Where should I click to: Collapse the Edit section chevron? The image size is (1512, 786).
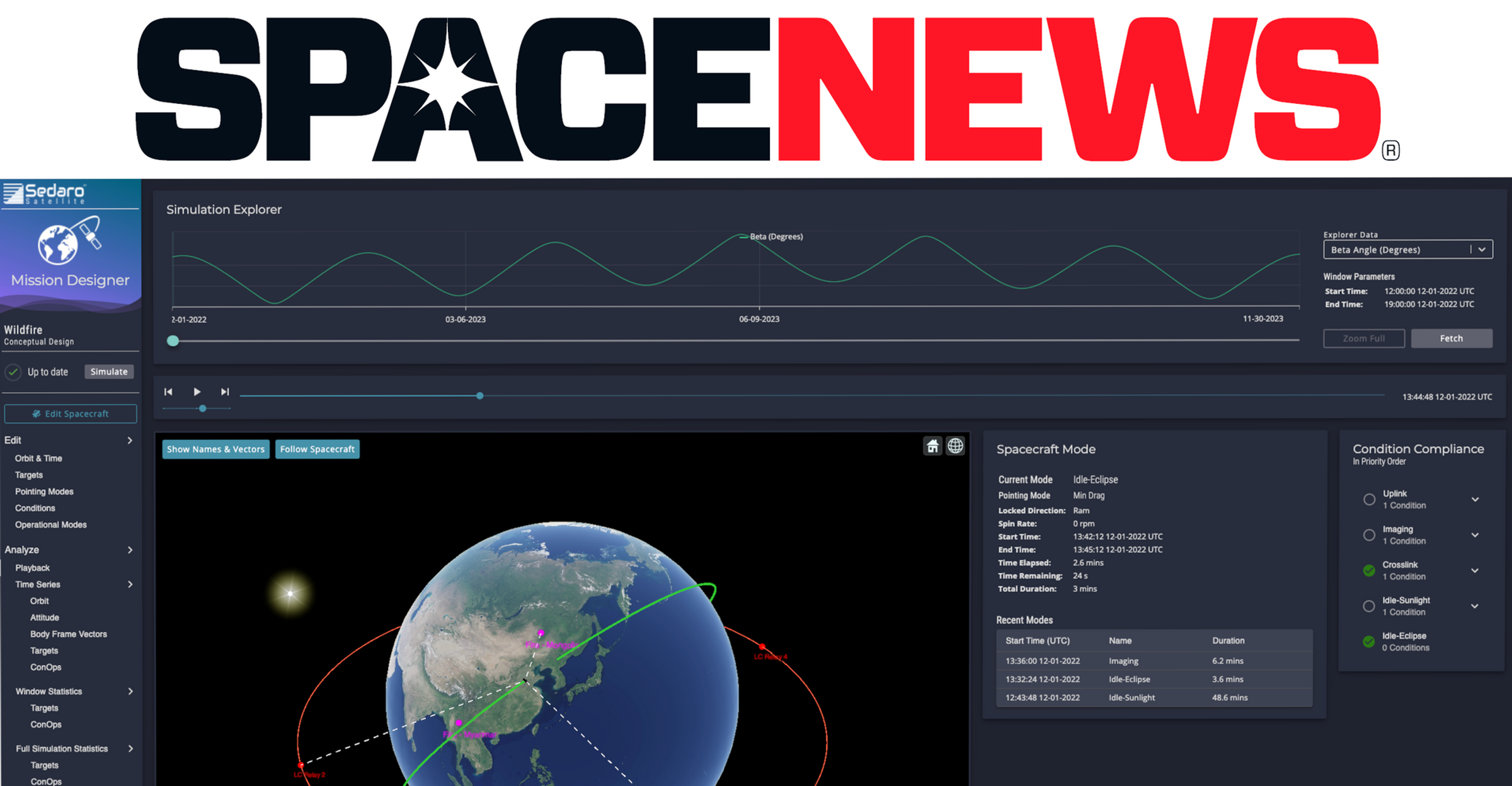[x=130, y=440]
